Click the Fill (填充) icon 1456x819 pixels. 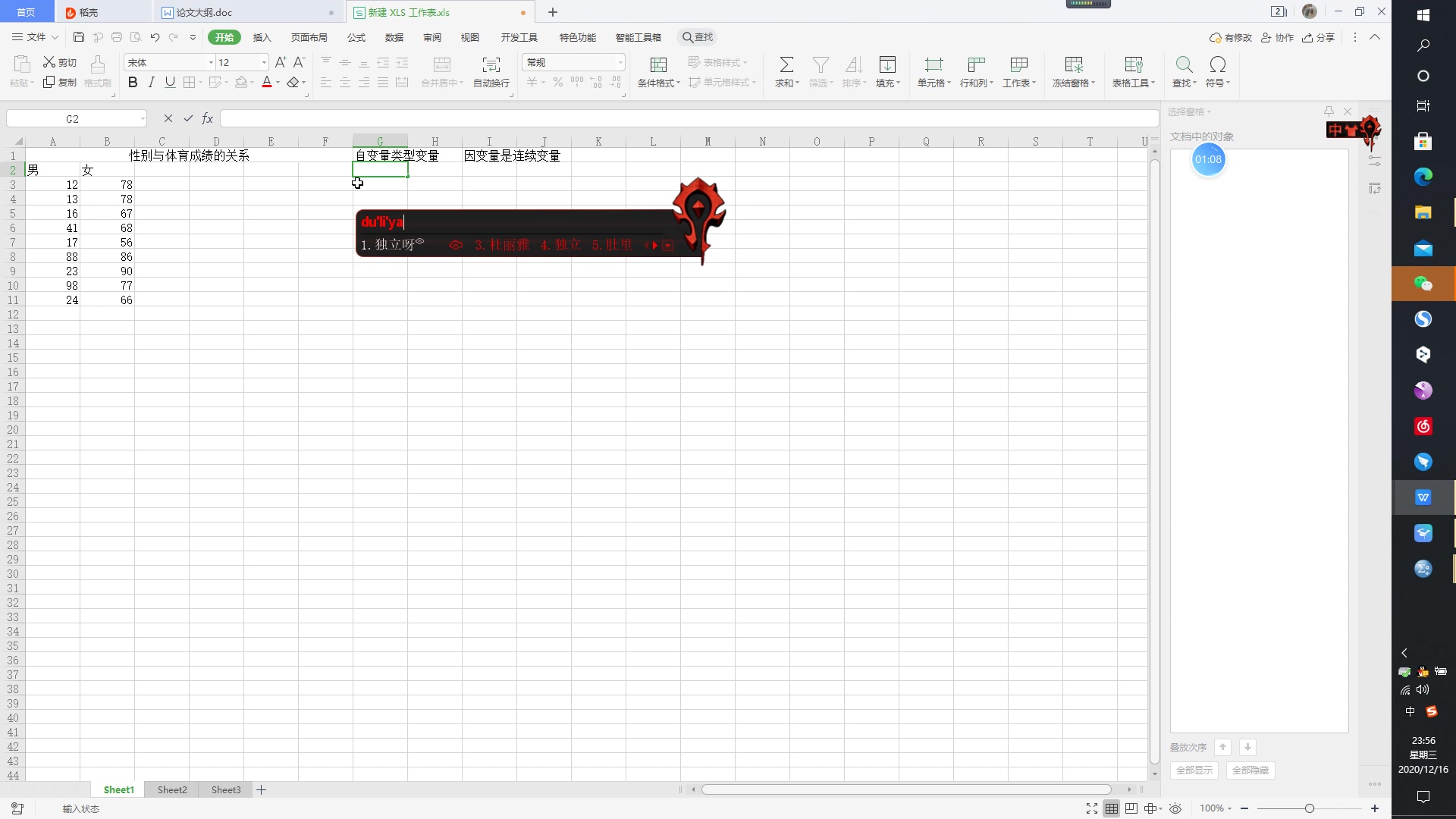[x=886, y=65]
